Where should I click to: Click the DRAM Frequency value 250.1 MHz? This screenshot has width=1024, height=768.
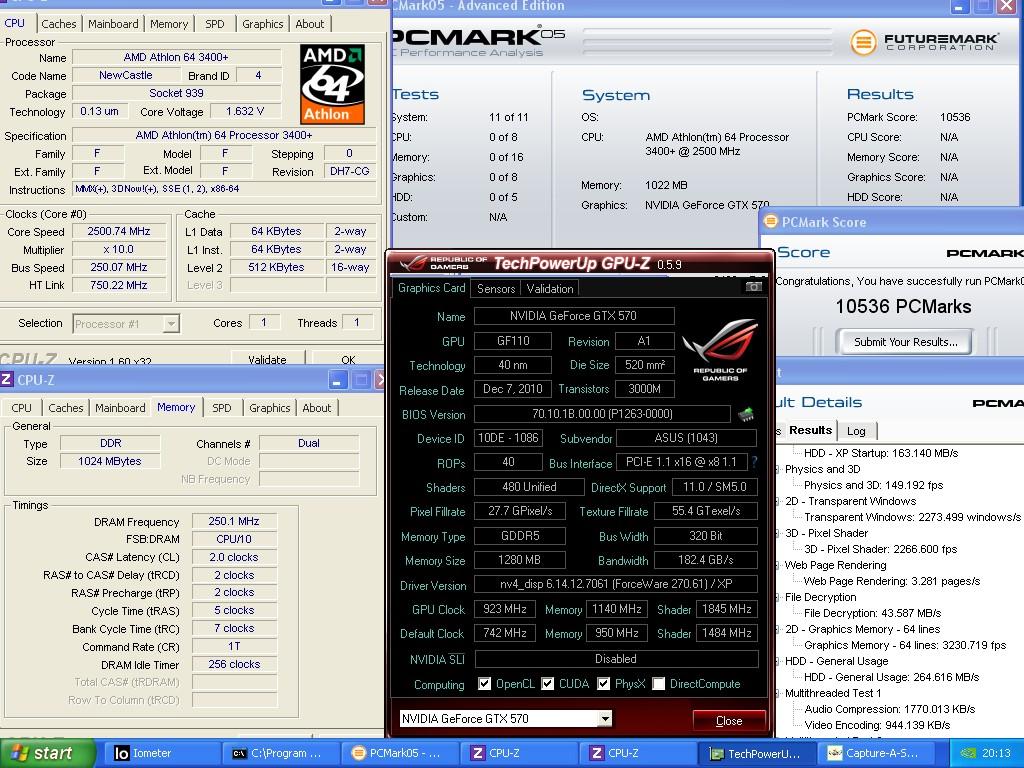click(234, 521)
